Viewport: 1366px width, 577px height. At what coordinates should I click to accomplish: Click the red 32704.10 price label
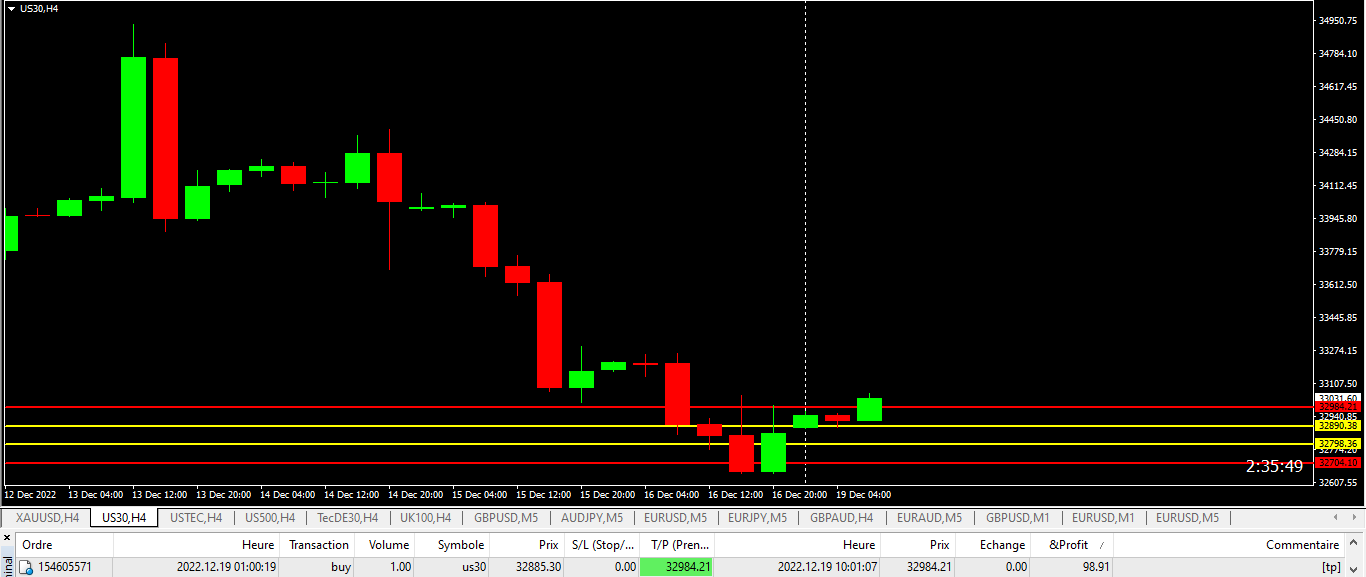click(1338, 463)
